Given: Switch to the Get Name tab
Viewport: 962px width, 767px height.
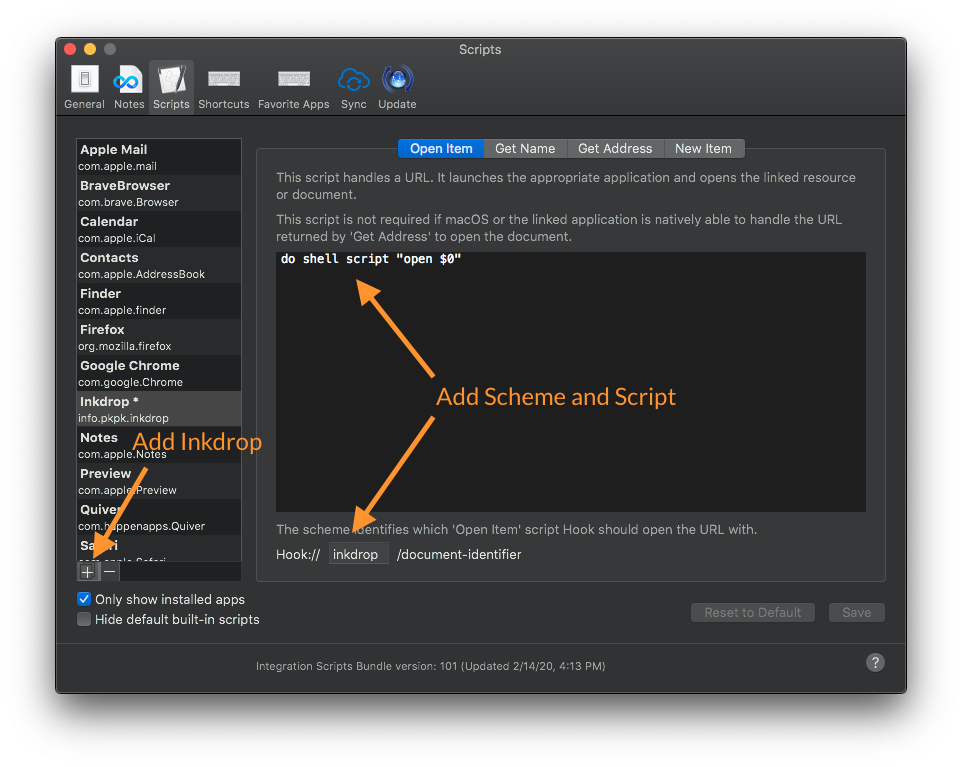Looking at the screenshot, I should 525,148.
